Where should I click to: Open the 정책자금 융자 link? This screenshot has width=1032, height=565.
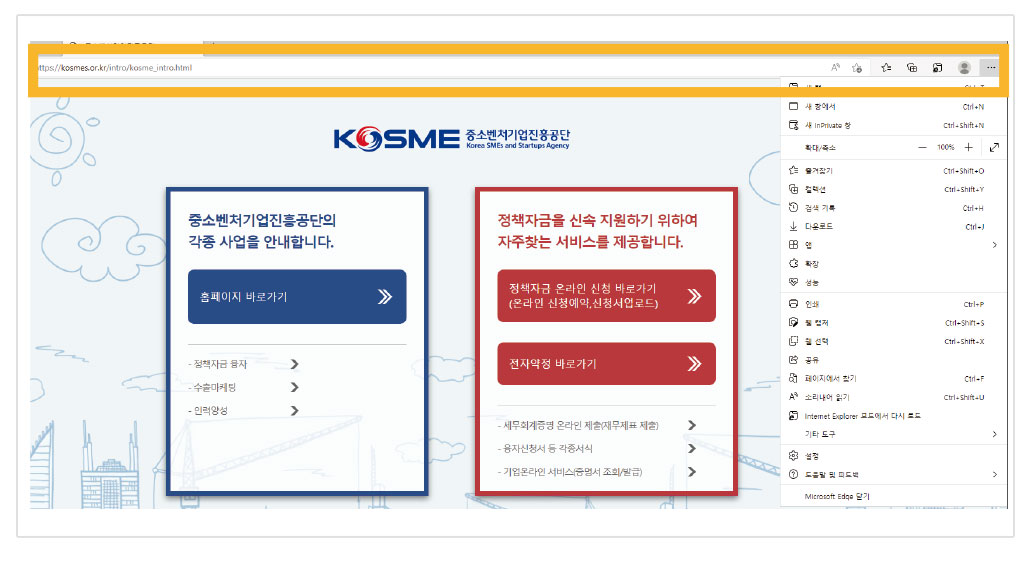[244, 364]
